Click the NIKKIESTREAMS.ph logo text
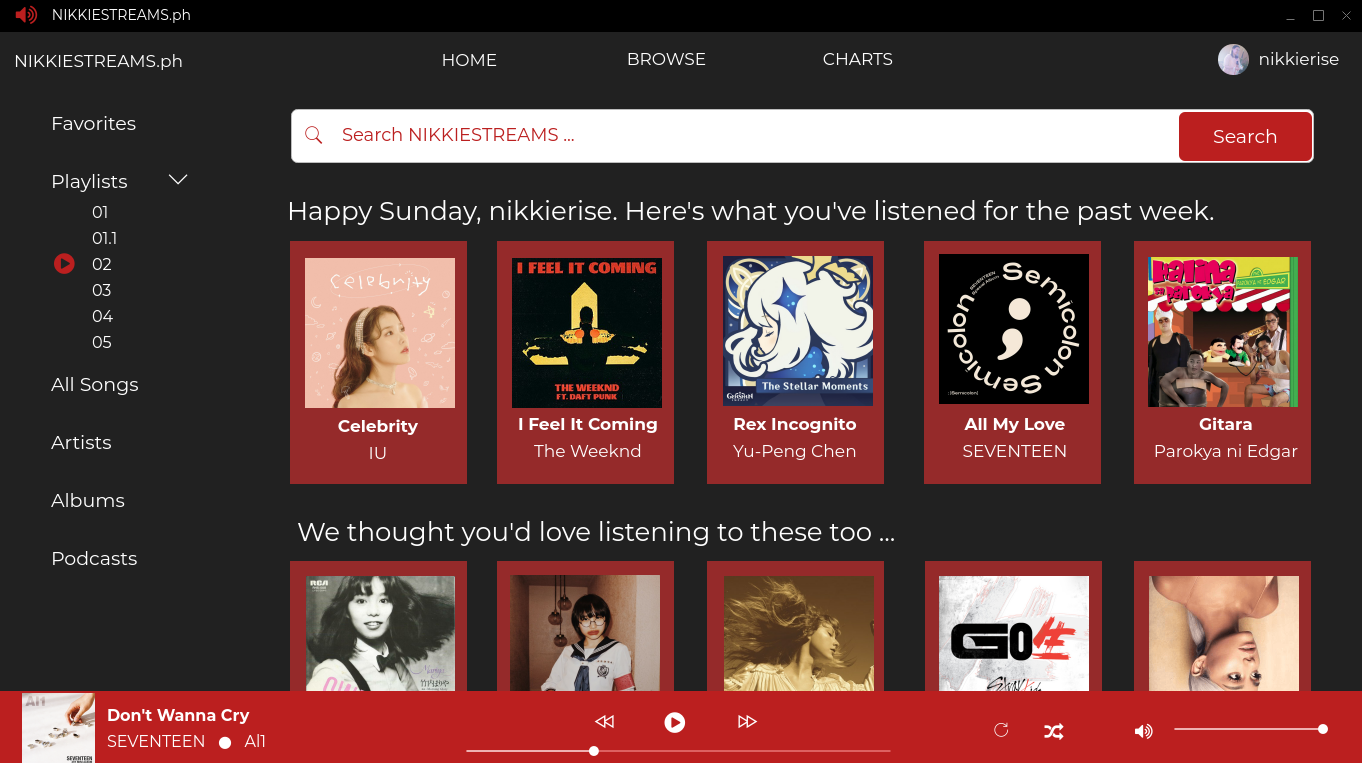The height and width of the screenshot is (763, 1362). click(x=98, y=61)
